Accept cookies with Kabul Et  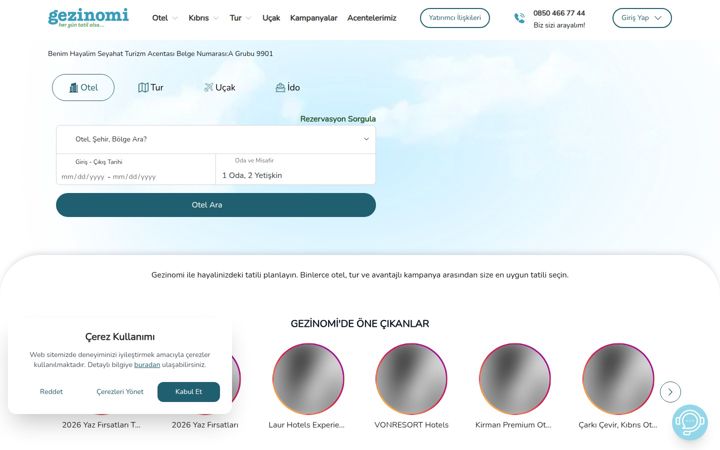pos(188,392)
